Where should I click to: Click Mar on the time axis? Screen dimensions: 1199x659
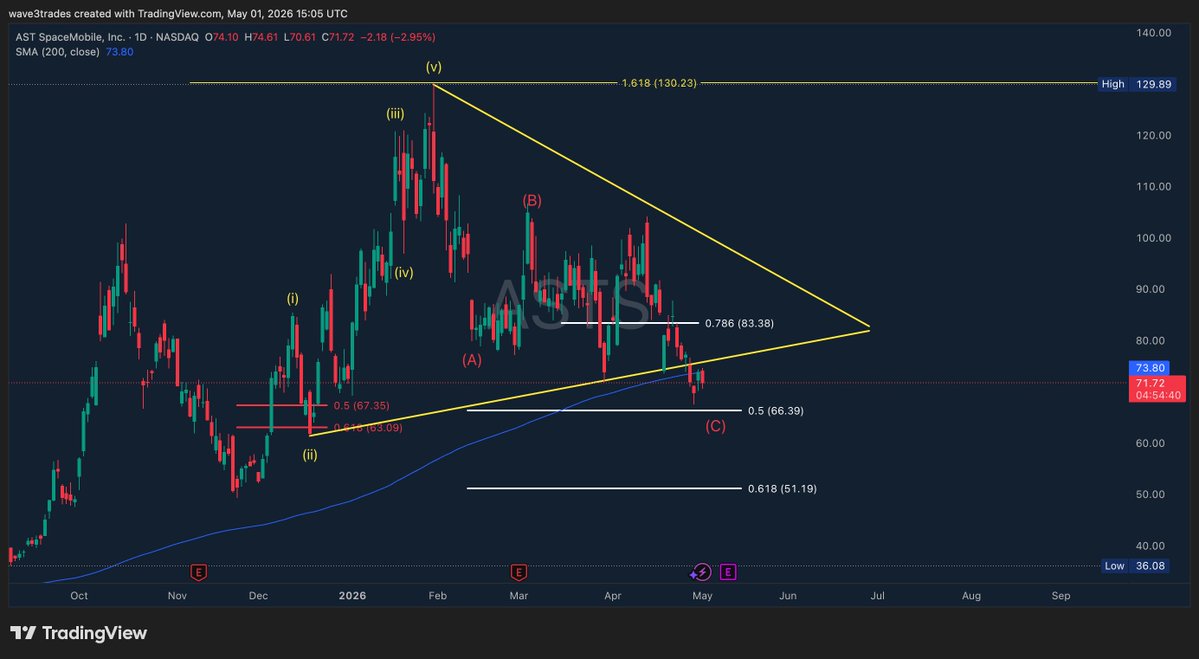(x=518, y=596)
